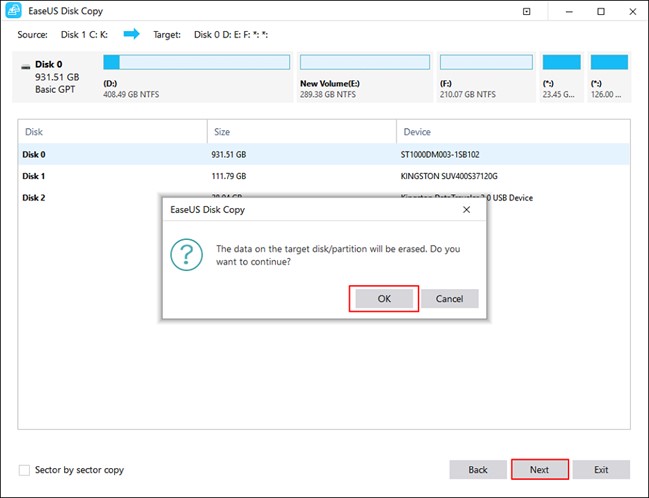The image size is (649, 498).
Task: Click the blue source-to-target arrow icon
Action: (132, 34)
